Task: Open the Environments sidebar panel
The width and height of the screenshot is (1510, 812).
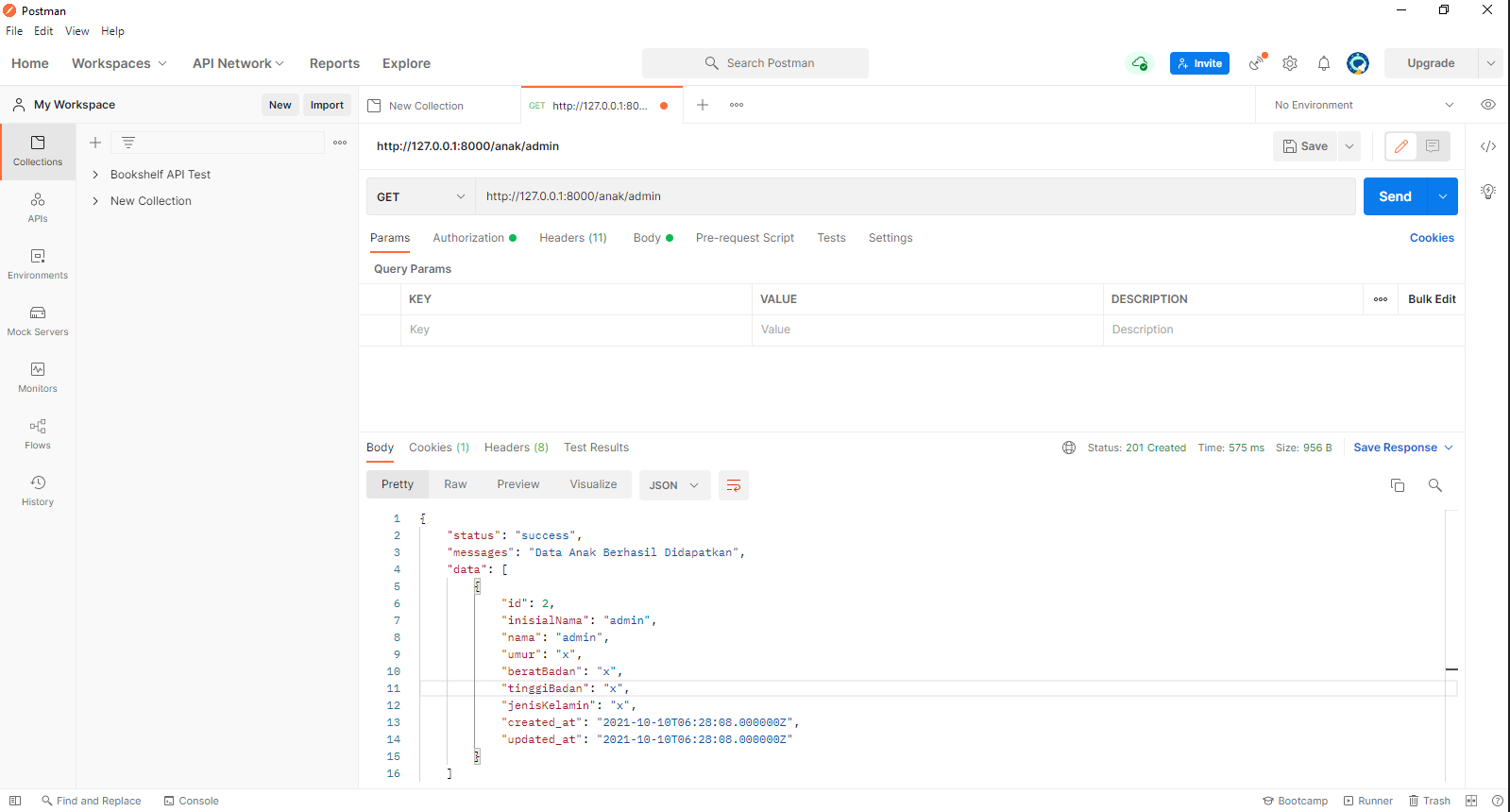Action: tap(38, 264)
